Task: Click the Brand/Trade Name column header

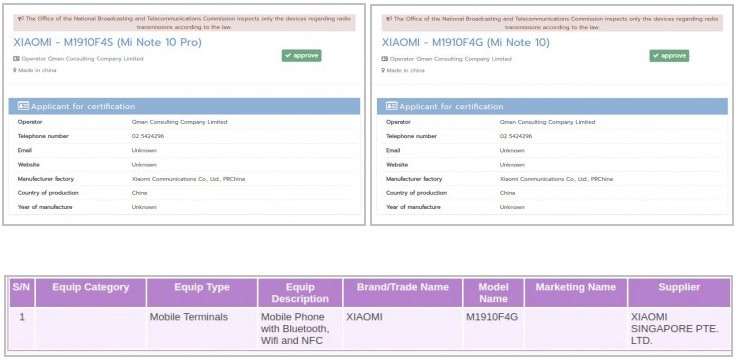Action: tap(403, 292)
